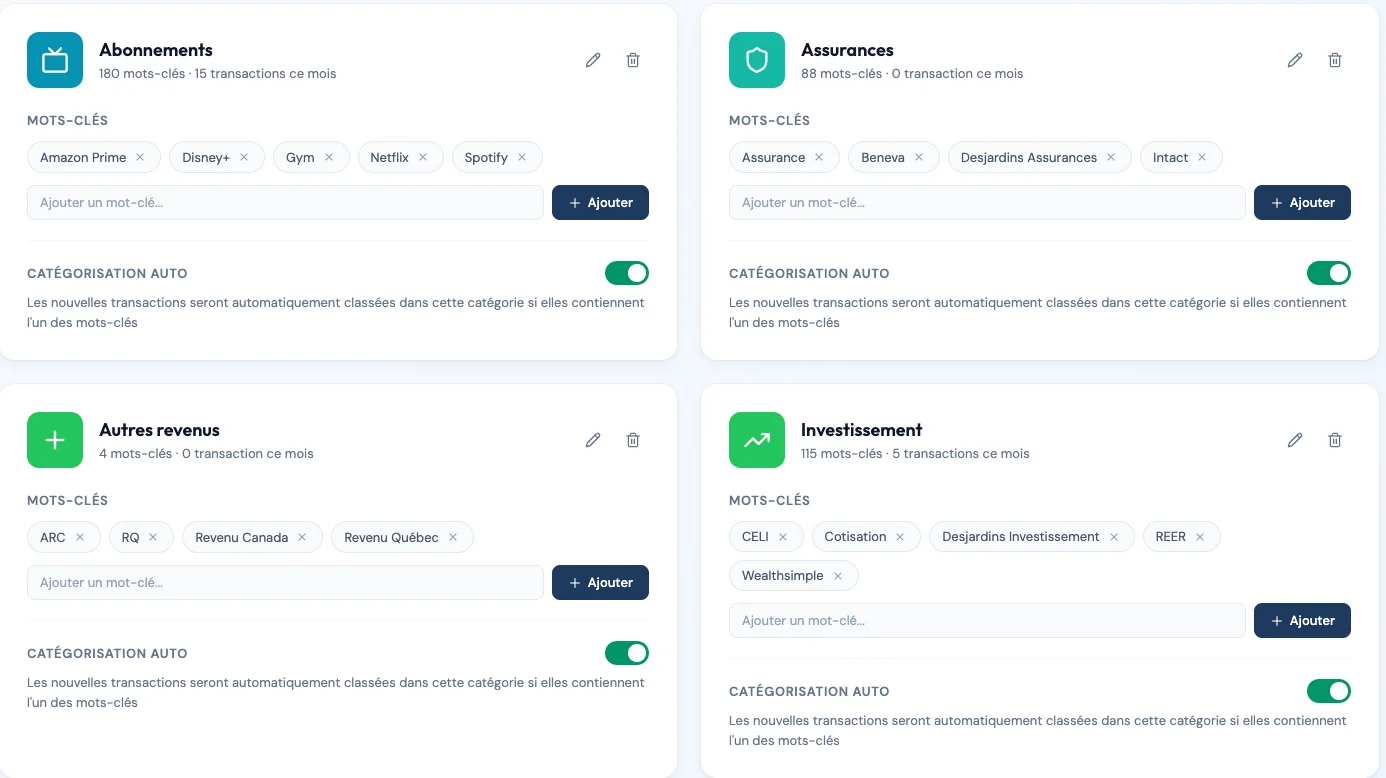1386x778 pixels.
Task: Click the pencil edit icon for Autres revenus
Action: click(x=593, y=440)
